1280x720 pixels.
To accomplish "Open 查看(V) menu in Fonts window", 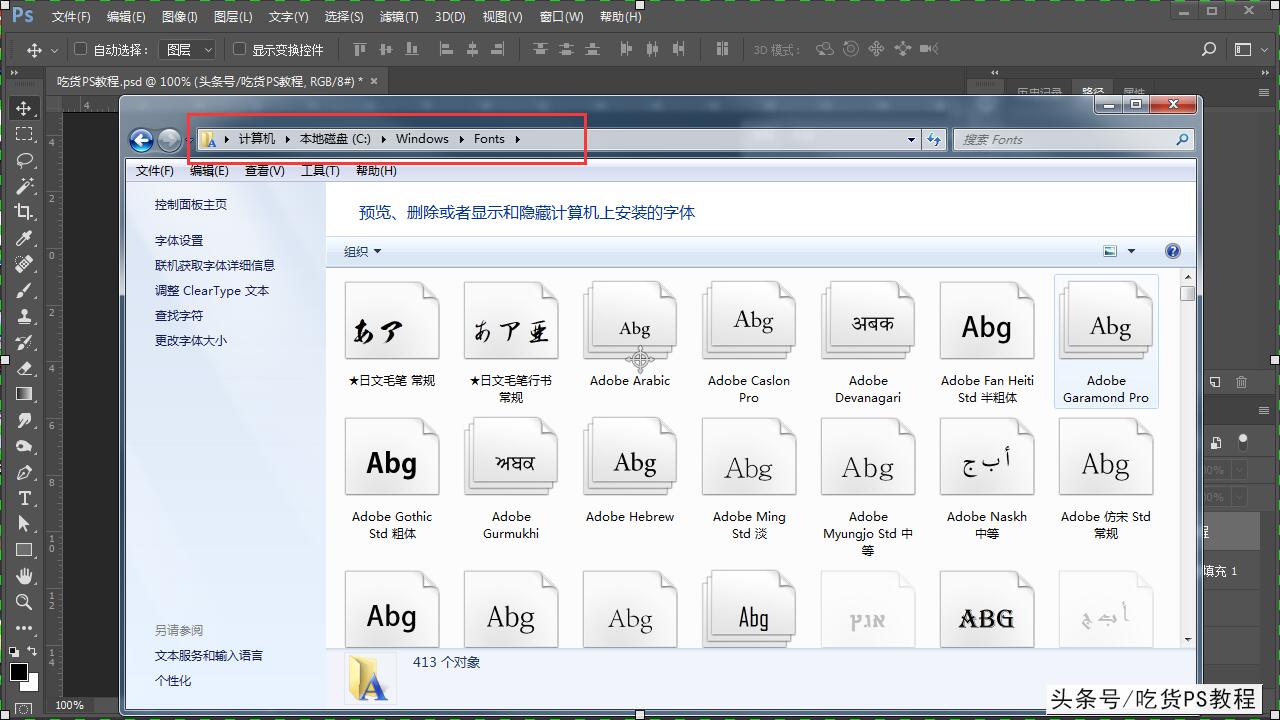I will 264,171.
